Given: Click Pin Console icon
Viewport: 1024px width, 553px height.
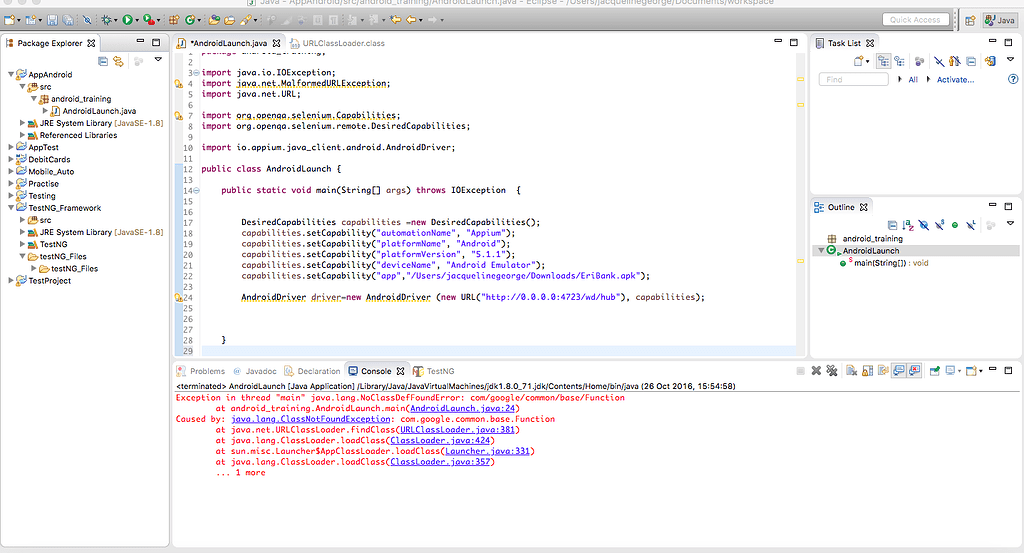Looking at the screenshot, I should point(935,371).
